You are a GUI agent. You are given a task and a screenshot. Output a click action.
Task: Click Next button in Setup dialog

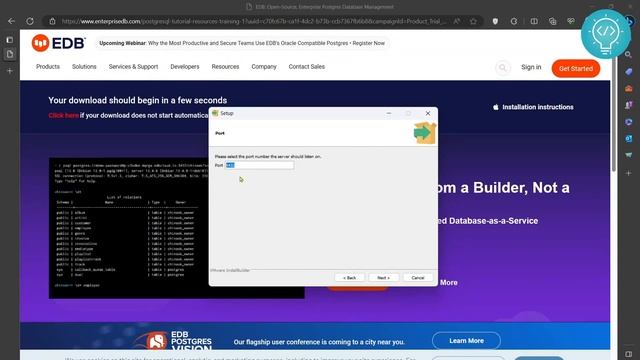tap(383, 278)
